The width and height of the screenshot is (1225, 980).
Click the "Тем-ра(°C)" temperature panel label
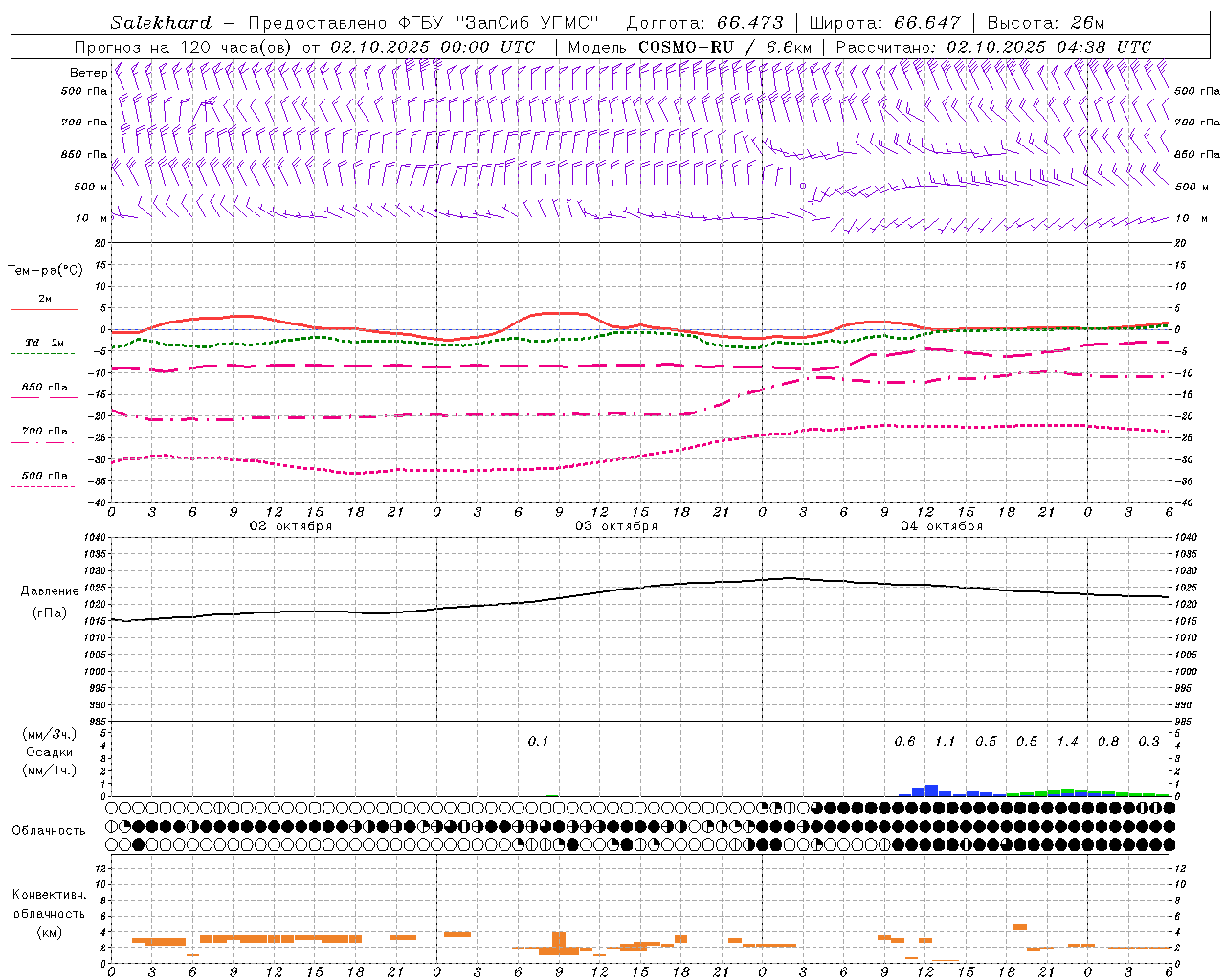point(45,271)
